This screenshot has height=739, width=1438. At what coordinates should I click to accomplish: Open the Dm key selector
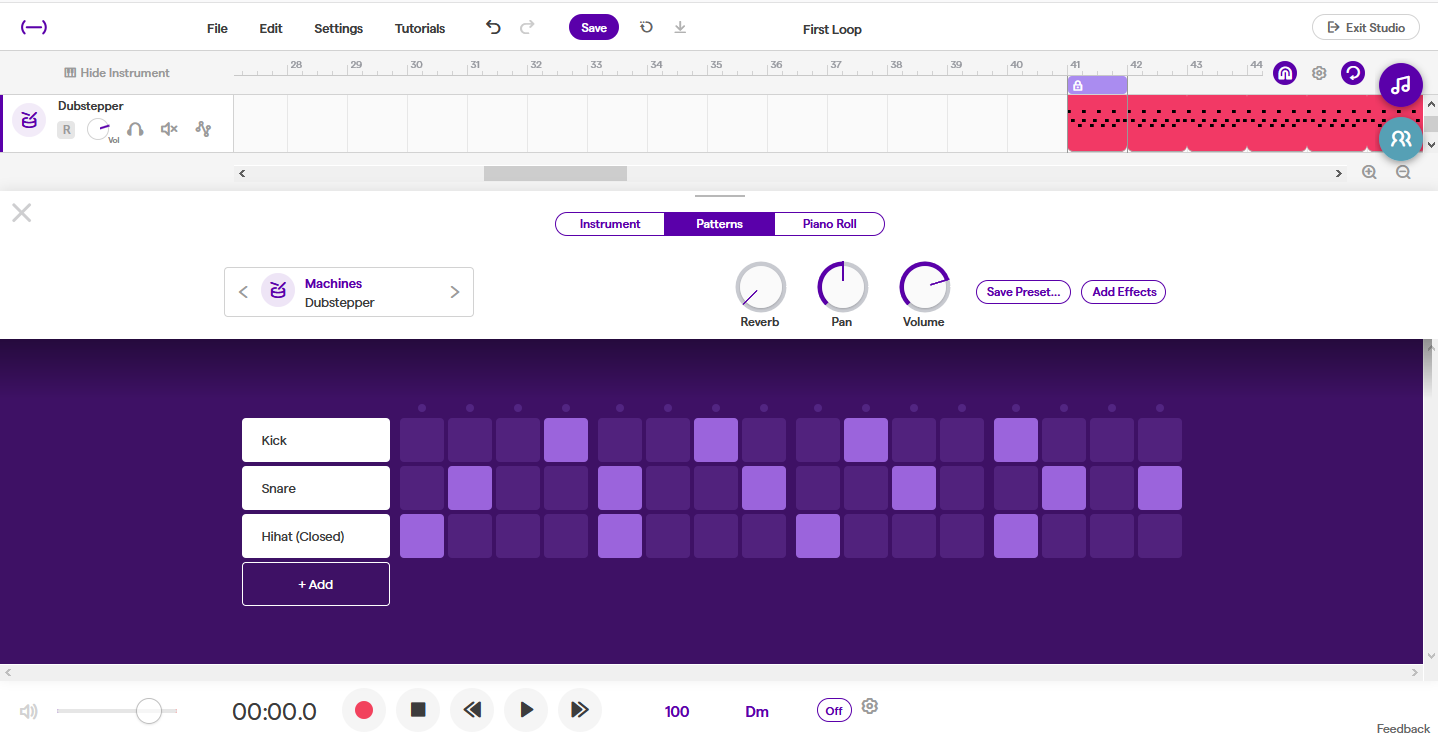(756, 711)
